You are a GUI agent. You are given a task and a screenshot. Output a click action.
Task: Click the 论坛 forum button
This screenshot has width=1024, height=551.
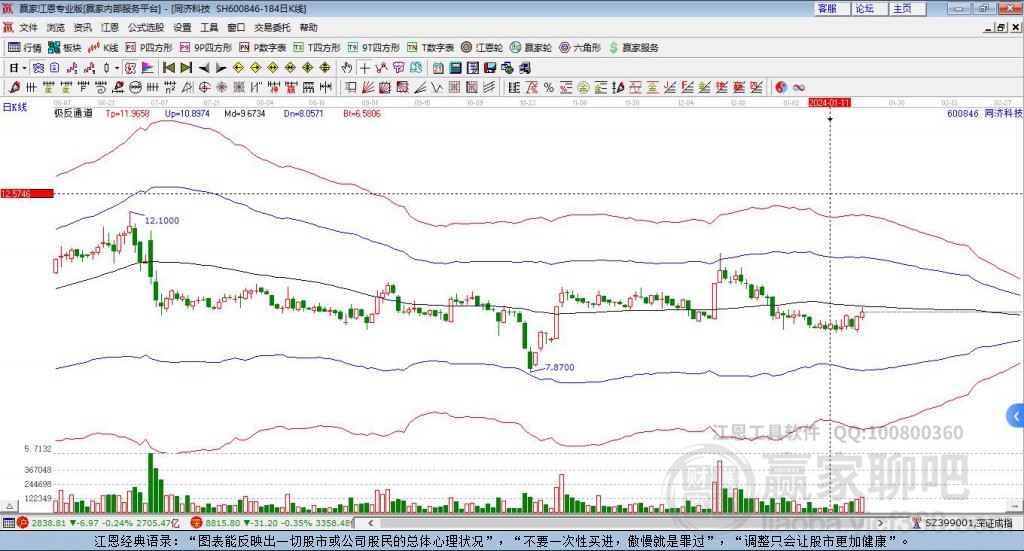click(x=870, y=8)
